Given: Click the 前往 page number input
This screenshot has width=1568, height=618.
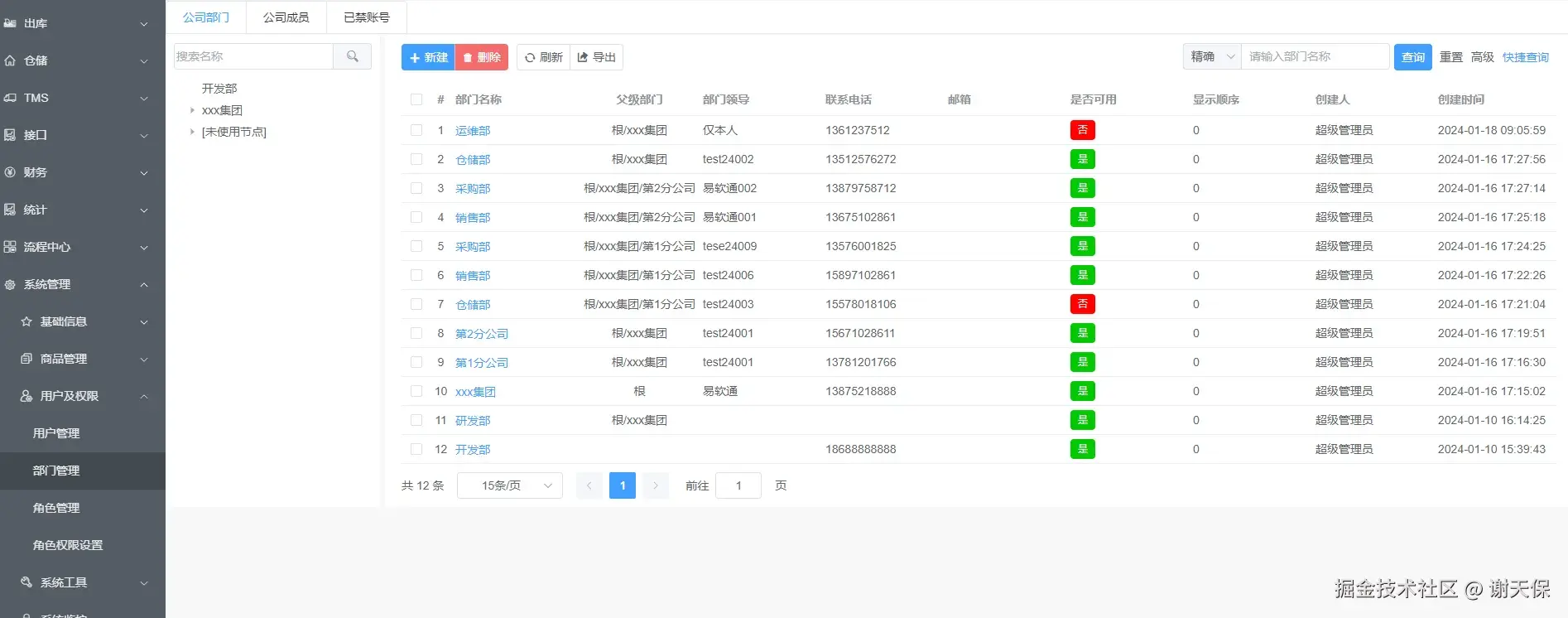Looking at the screenshot, I should (x=738, y=485).
